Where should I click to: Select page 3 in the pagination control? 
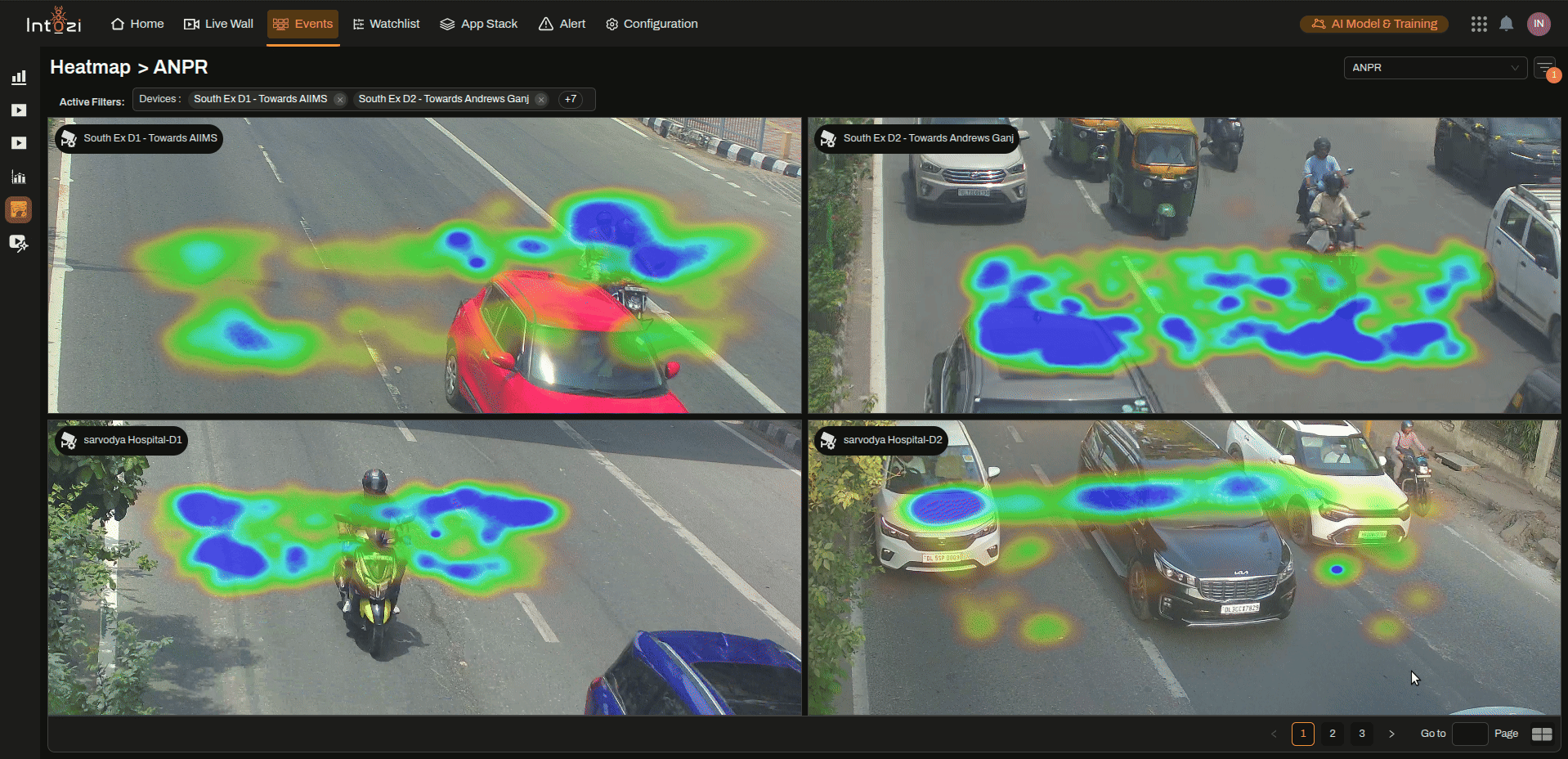1361,734
